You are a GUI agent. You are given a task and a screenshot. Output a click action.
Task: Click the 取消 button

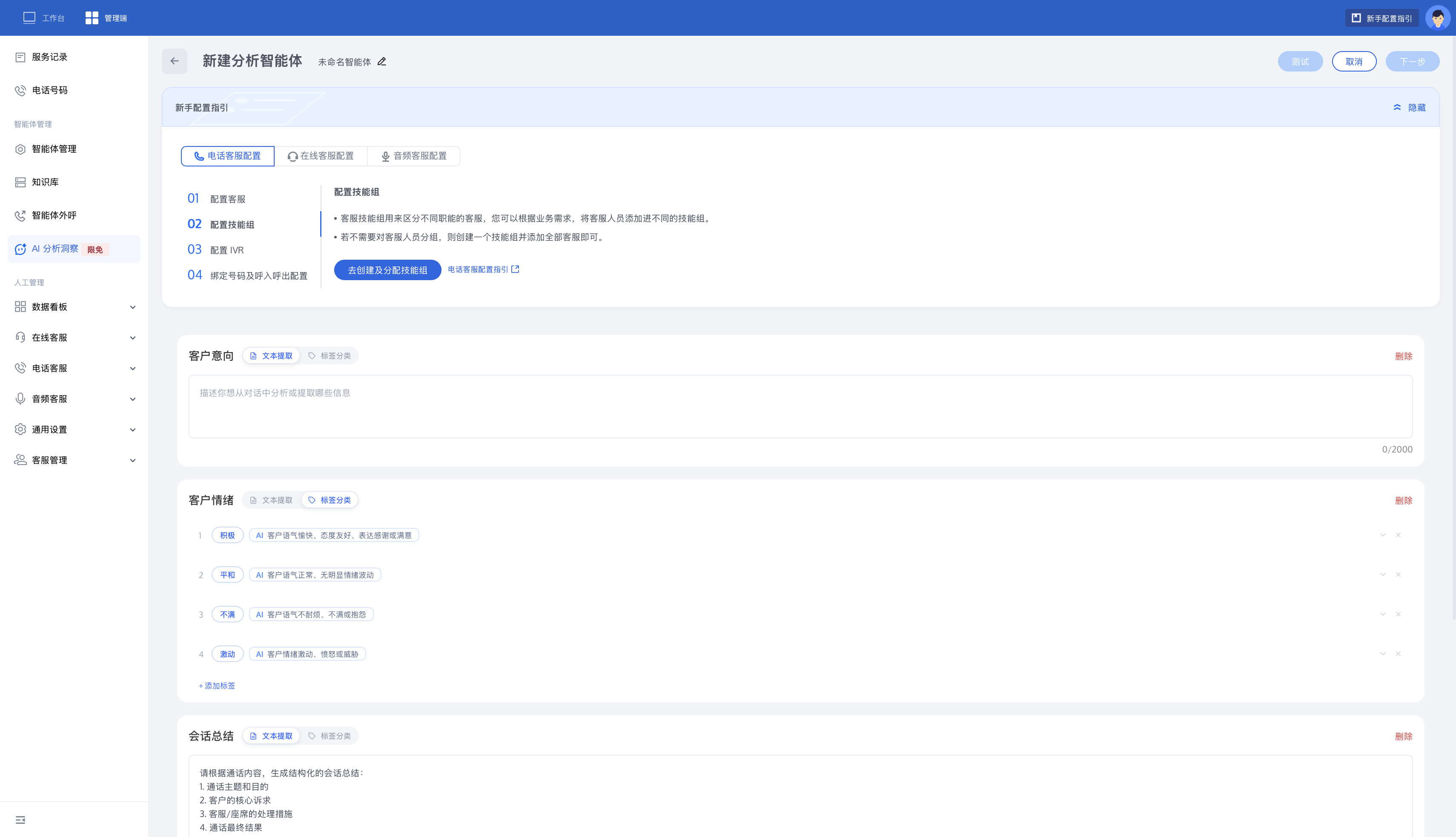pyautogui.click(x=1354, y=61)
